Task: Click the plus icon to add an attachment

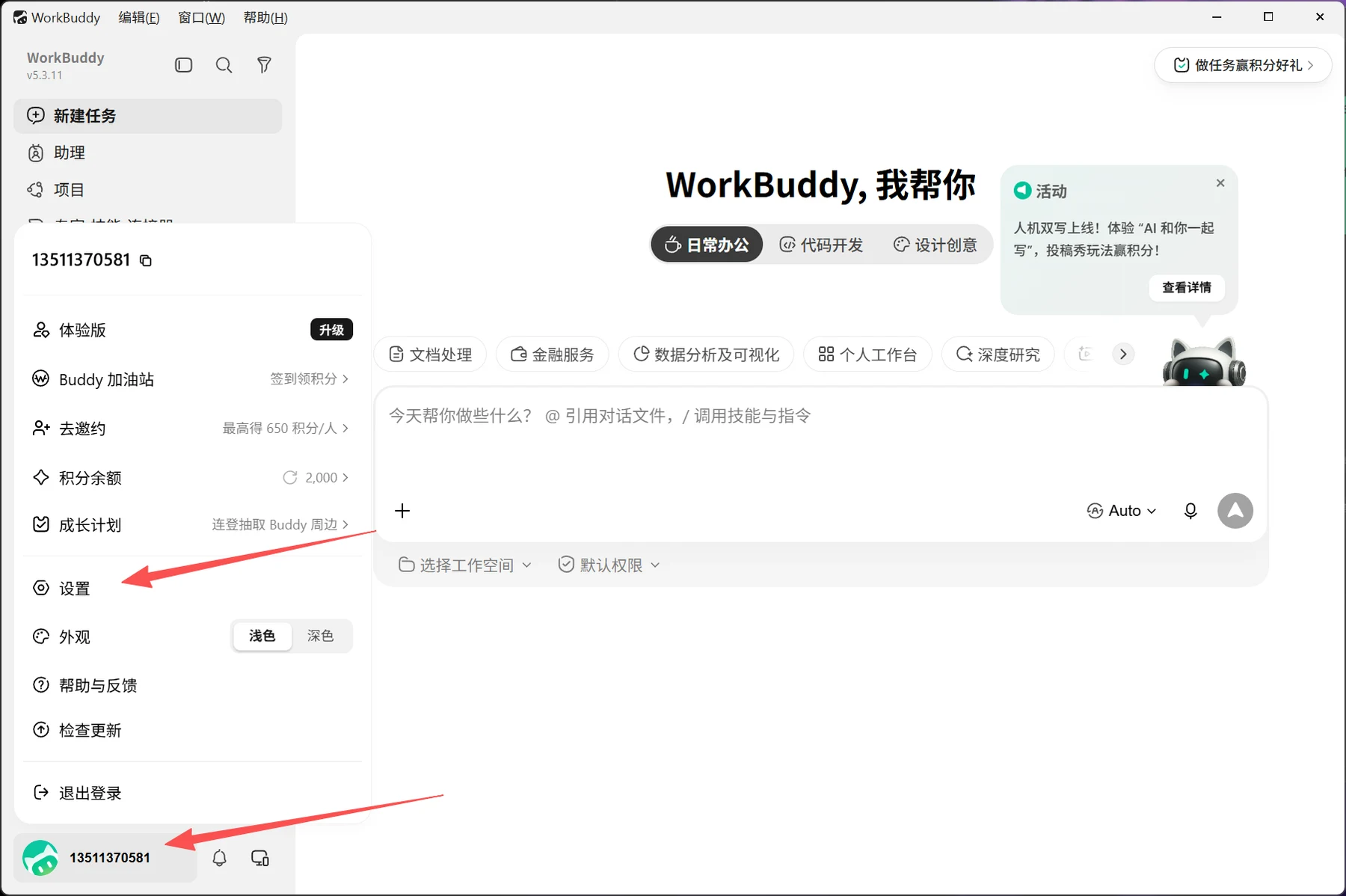Action: click(402, 511)
